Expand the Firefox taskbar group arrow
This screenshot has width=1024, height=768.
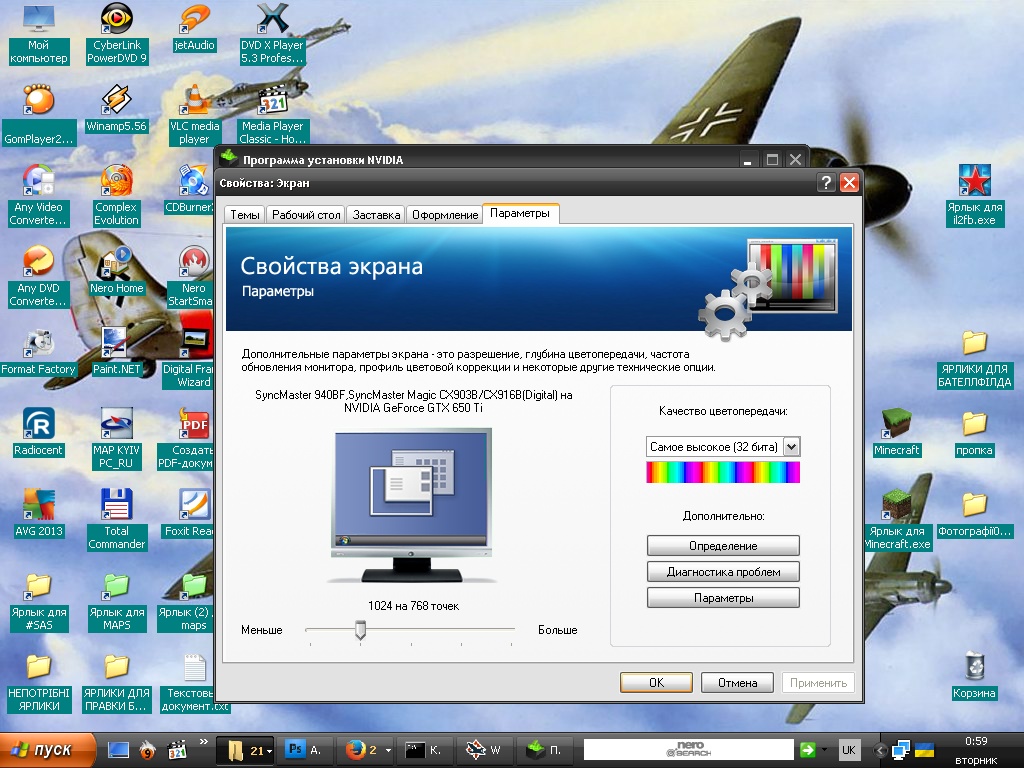pyautogui.click(x=388, y=750)
